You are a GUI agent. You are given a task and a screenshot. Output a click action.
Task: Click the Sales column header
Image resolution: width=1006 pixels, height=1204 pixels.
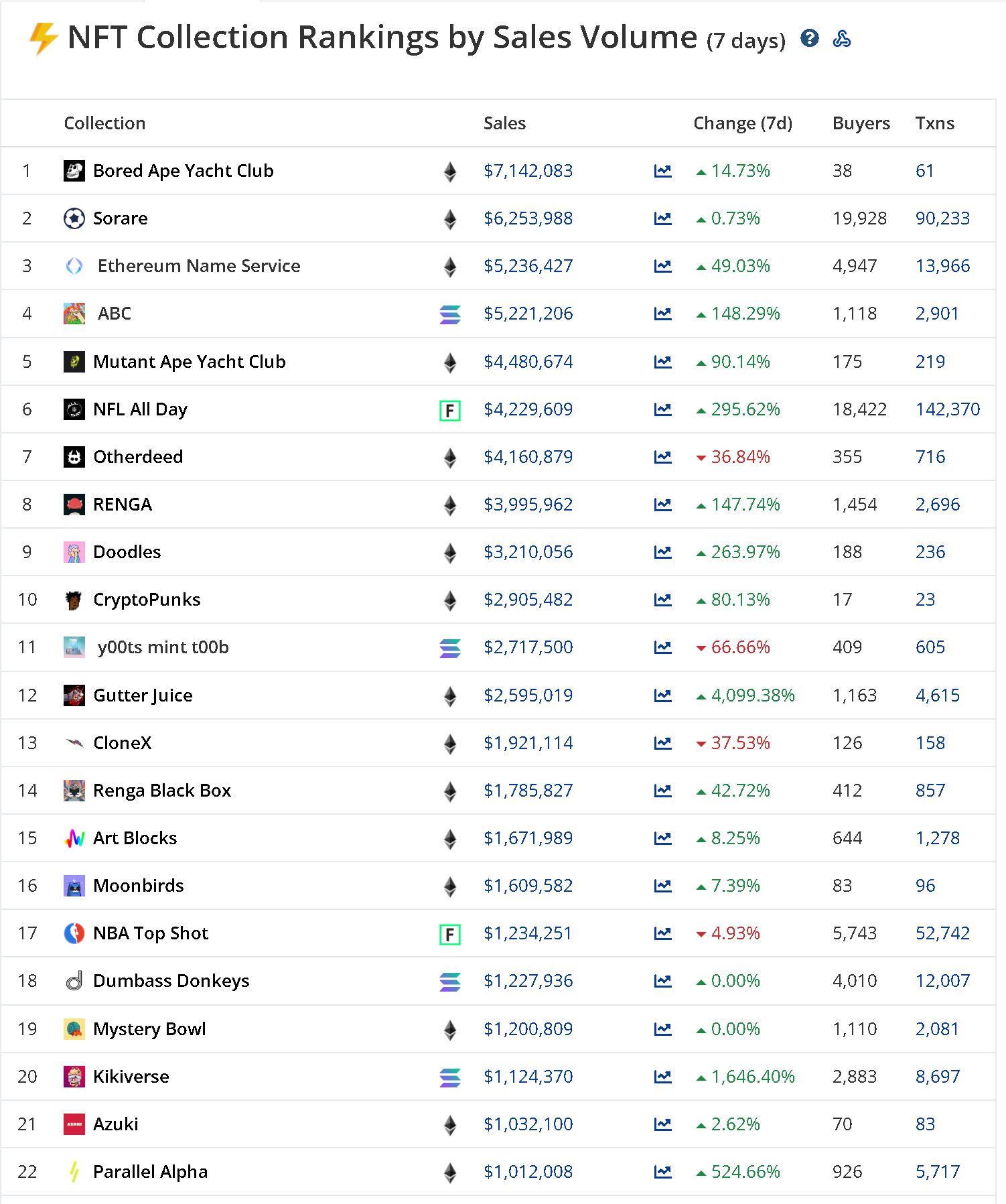tap(505, 123)
